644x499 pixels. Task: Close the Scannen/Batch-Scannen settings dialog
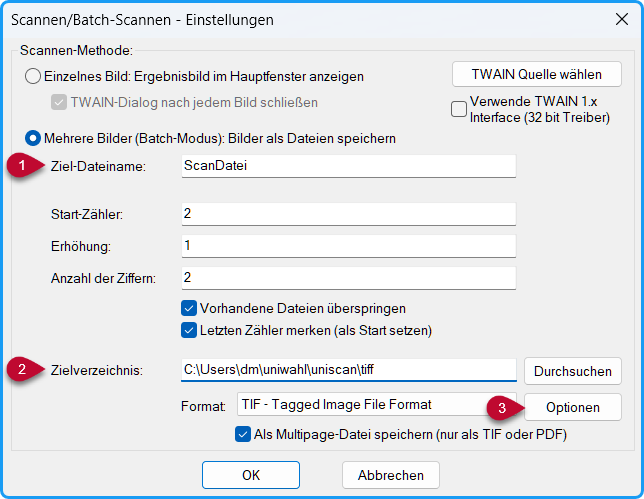point(622,19)
